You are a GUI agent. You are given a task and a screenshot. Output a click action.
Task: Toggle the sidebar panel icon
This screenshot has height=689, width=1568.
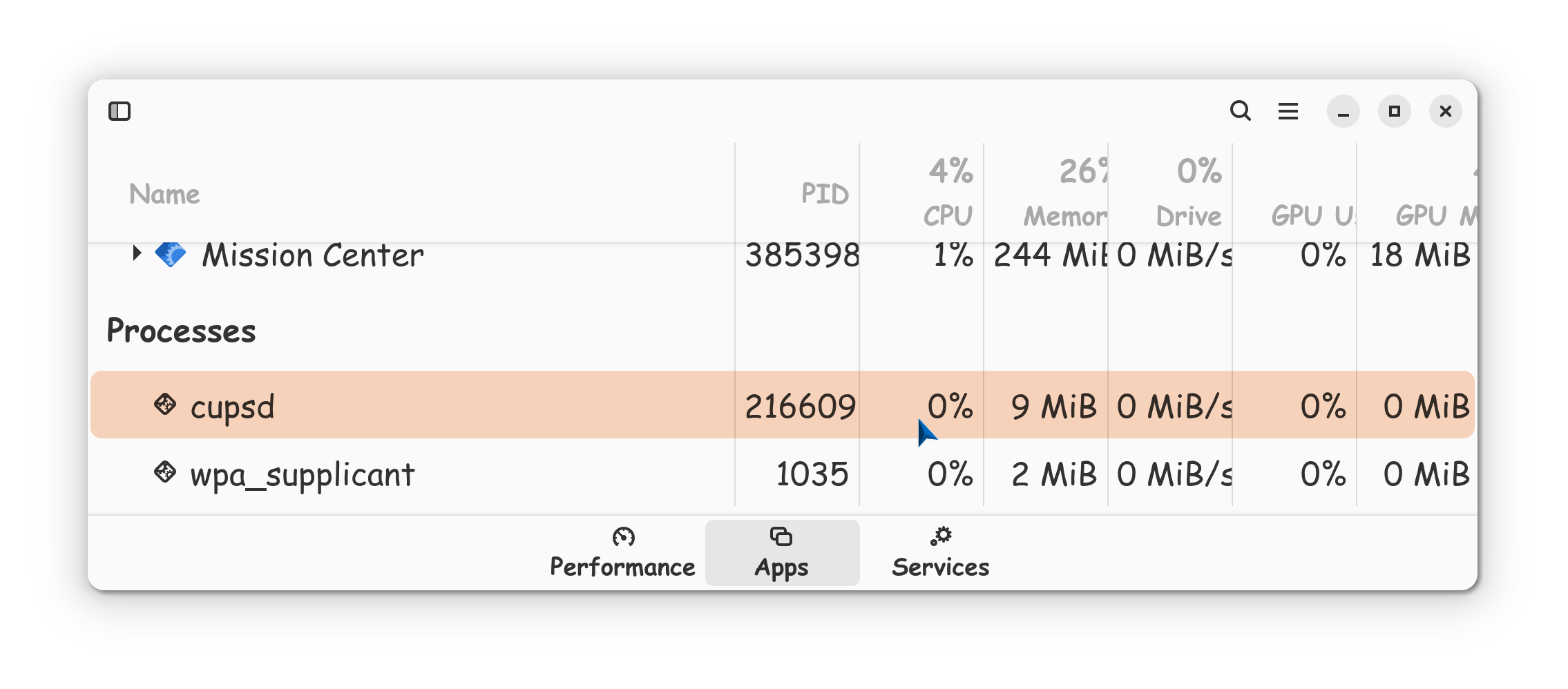pyautogui.click(x=119, y=111)
